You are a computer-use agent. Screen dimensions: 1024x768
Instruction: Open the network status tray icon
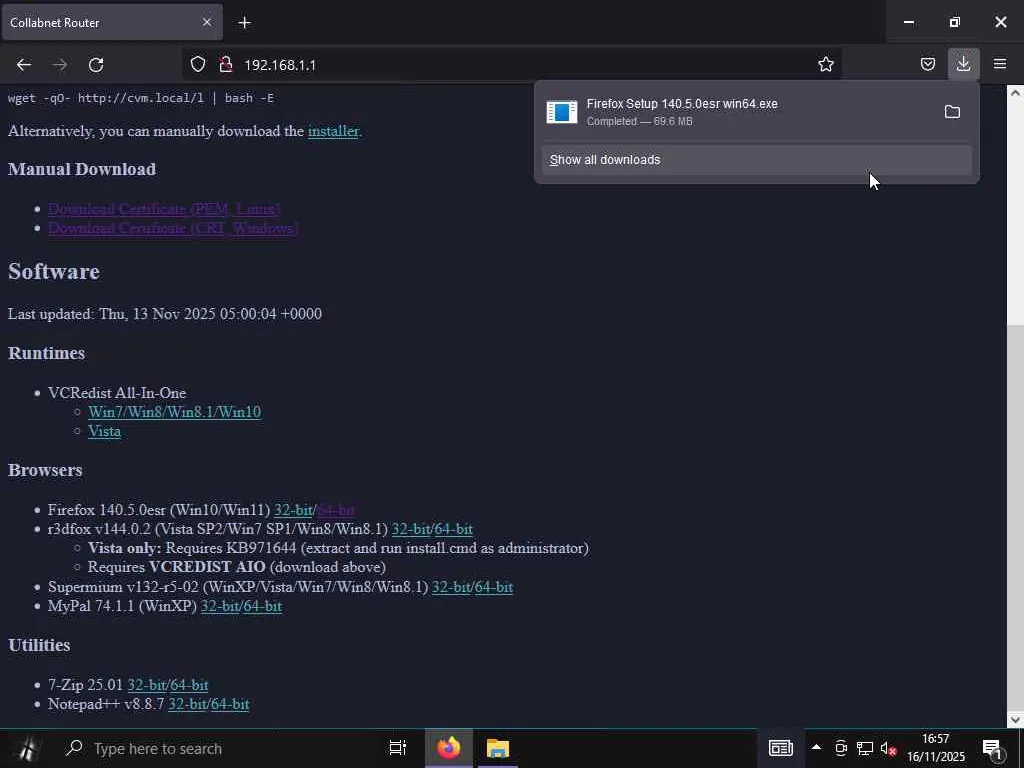pos(865,748)
